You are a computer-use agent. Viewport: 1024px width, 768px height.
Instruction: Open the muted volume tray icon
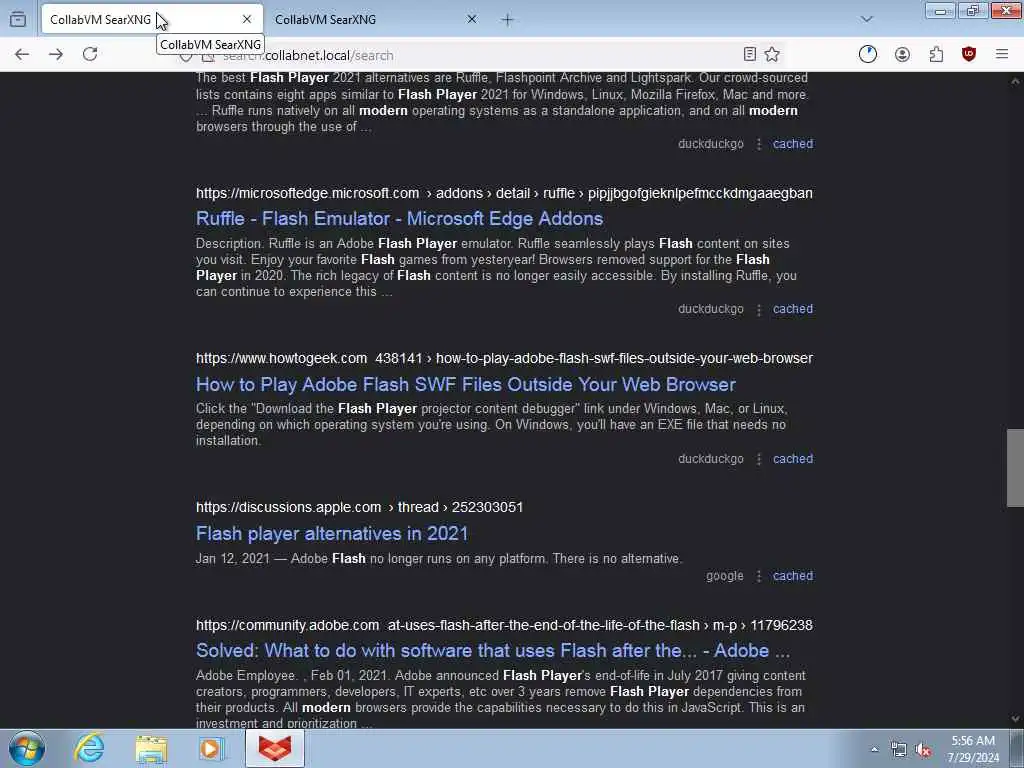point(923,750)
